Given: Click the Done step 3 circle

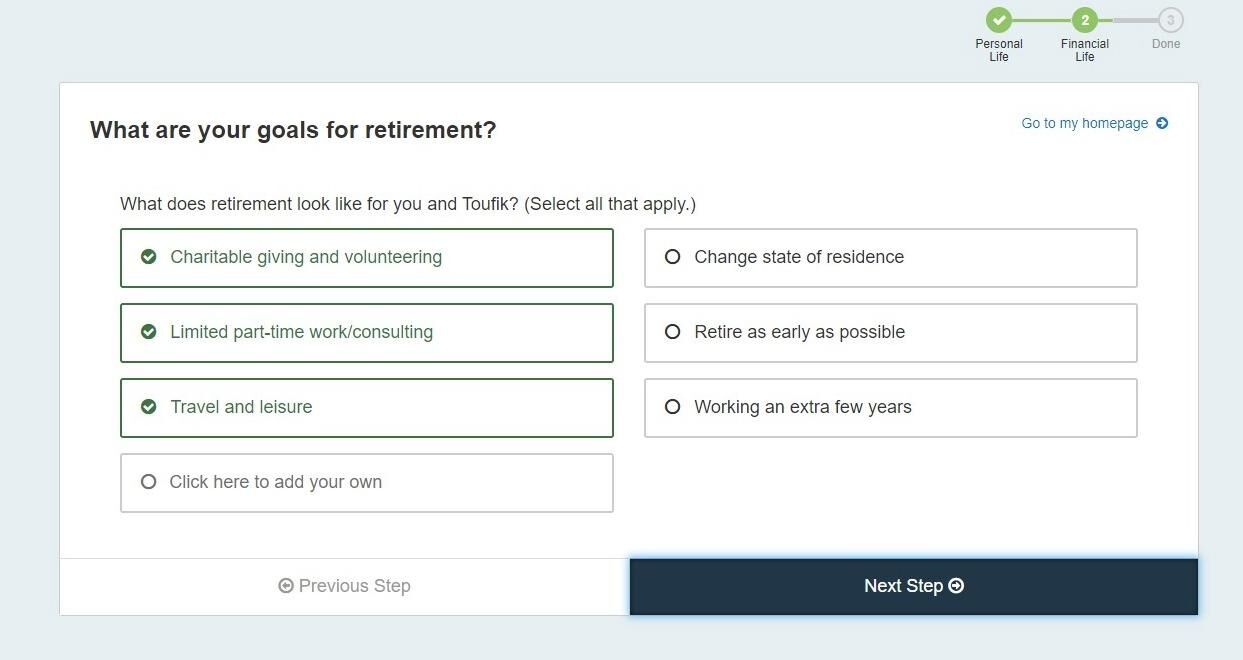Looking at the screenshot, I should click(1170, 20).
